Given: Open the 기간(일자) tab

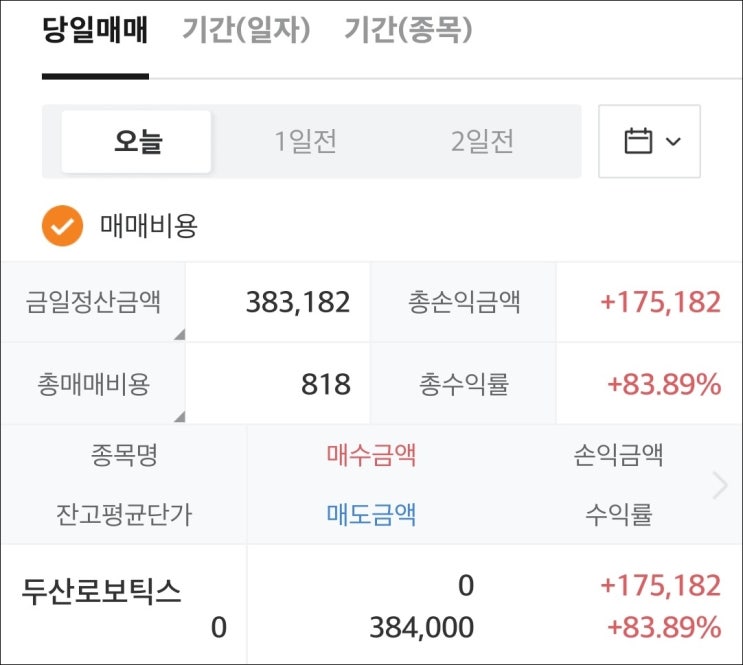Looking at the screenshot, I should (246, 31).
